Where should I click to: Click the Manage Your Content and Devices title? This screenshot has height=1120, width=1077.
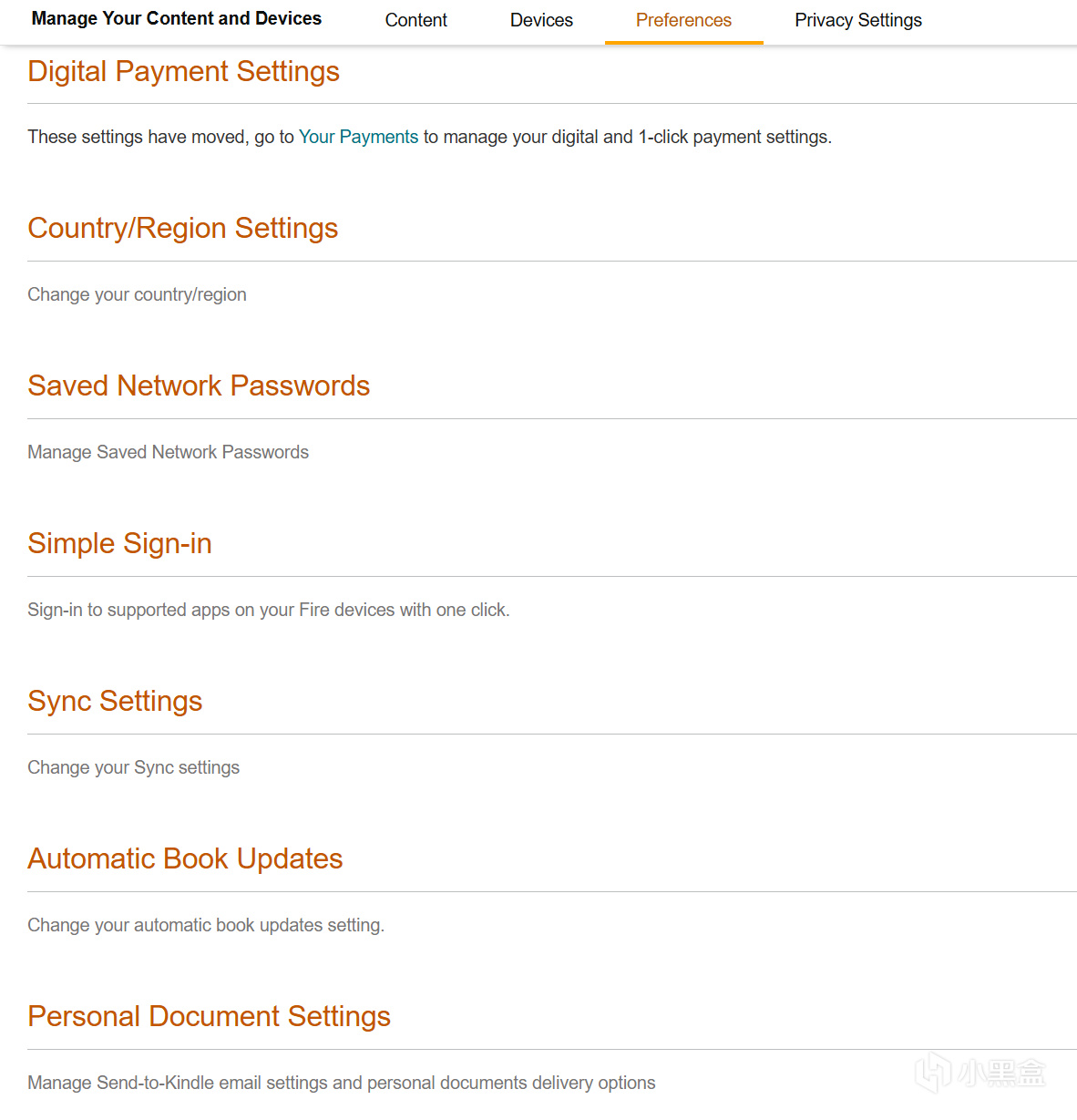tap(177, 18)
